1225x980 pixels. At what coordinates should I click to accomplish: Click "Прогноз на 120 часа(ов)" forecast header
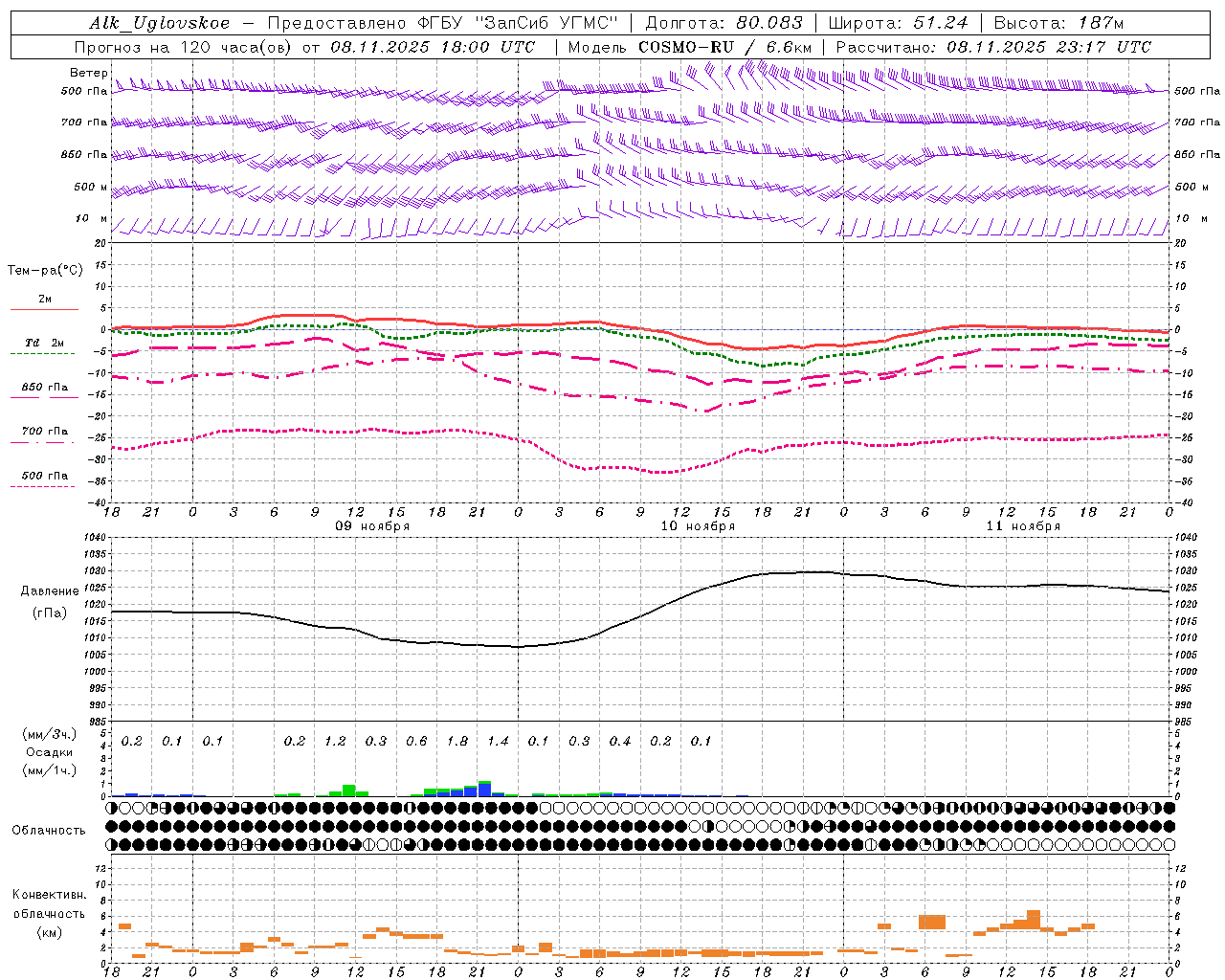click(x=185, y=47)
